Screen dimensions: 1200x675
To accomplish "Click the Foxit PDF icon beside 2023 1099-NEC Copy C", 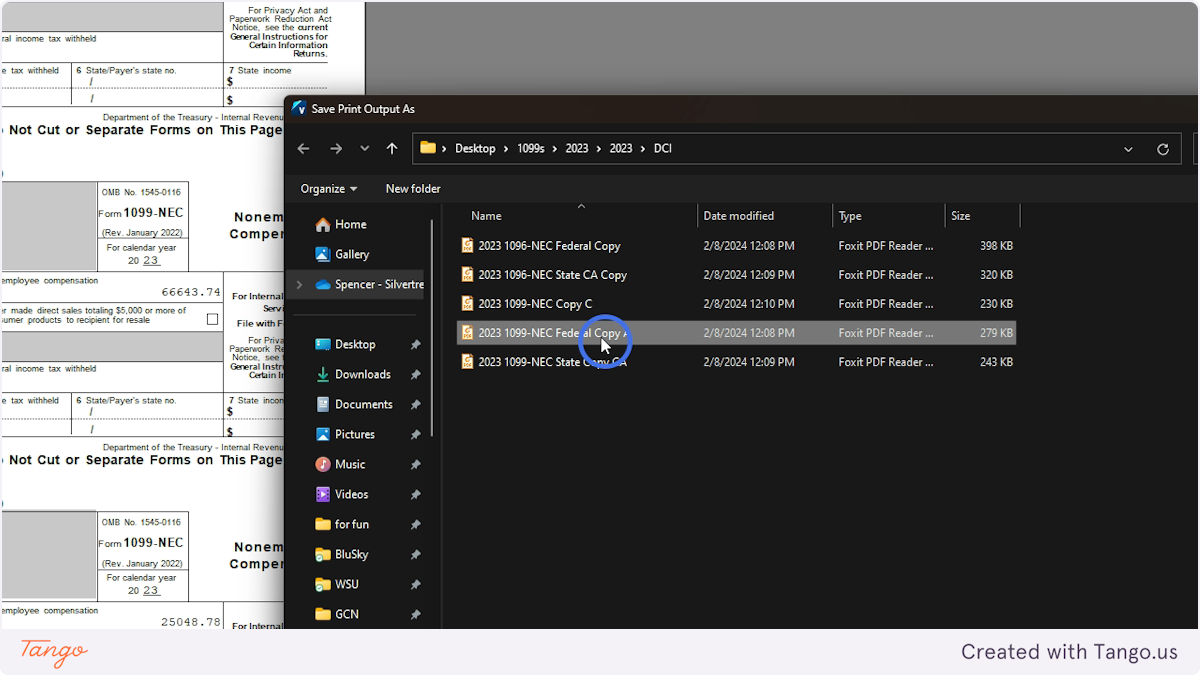I will pos(467,303).
